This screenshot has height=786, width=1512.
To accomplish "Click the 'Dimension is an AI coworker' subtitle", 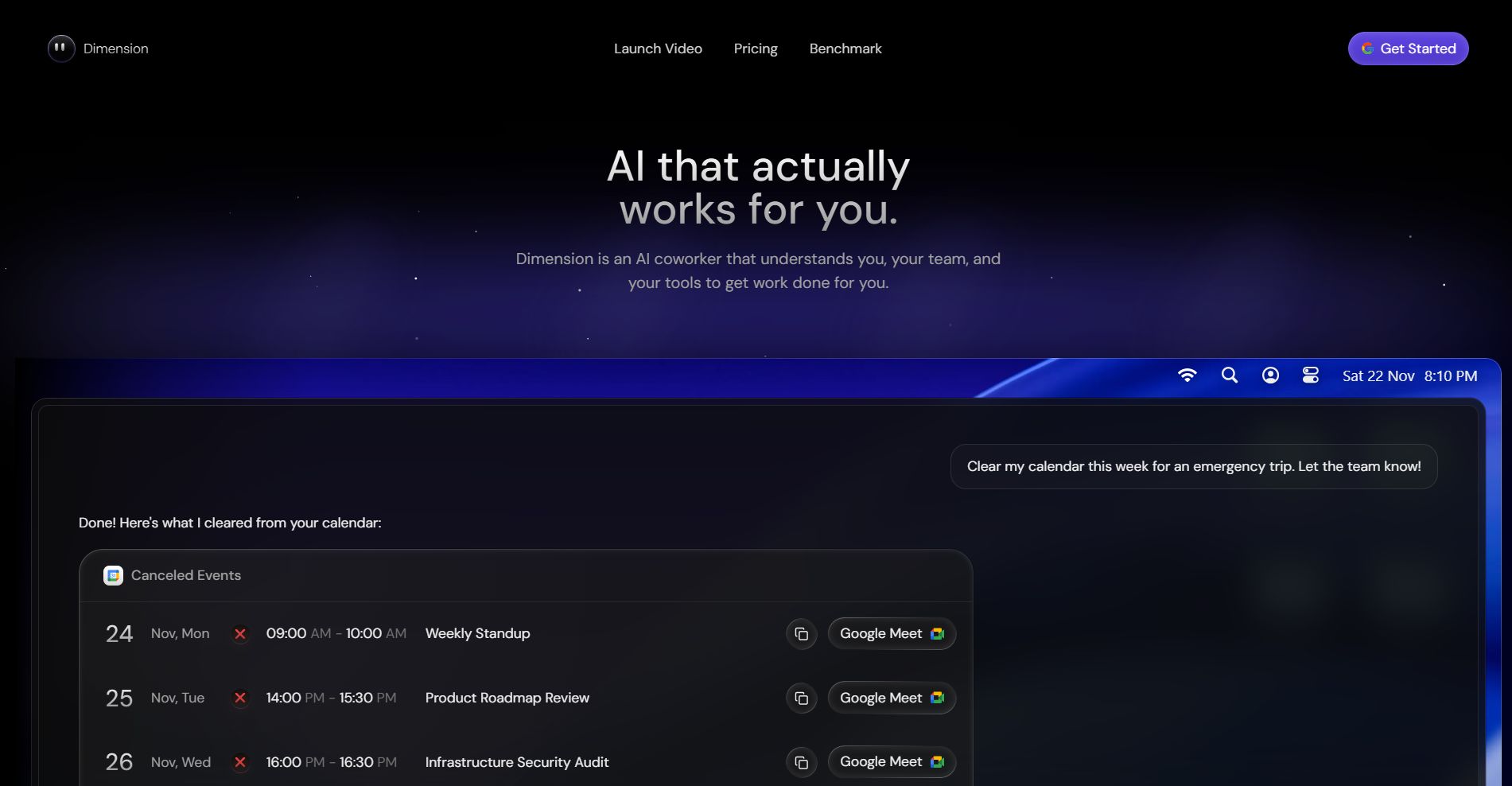I will coord(758,270).
